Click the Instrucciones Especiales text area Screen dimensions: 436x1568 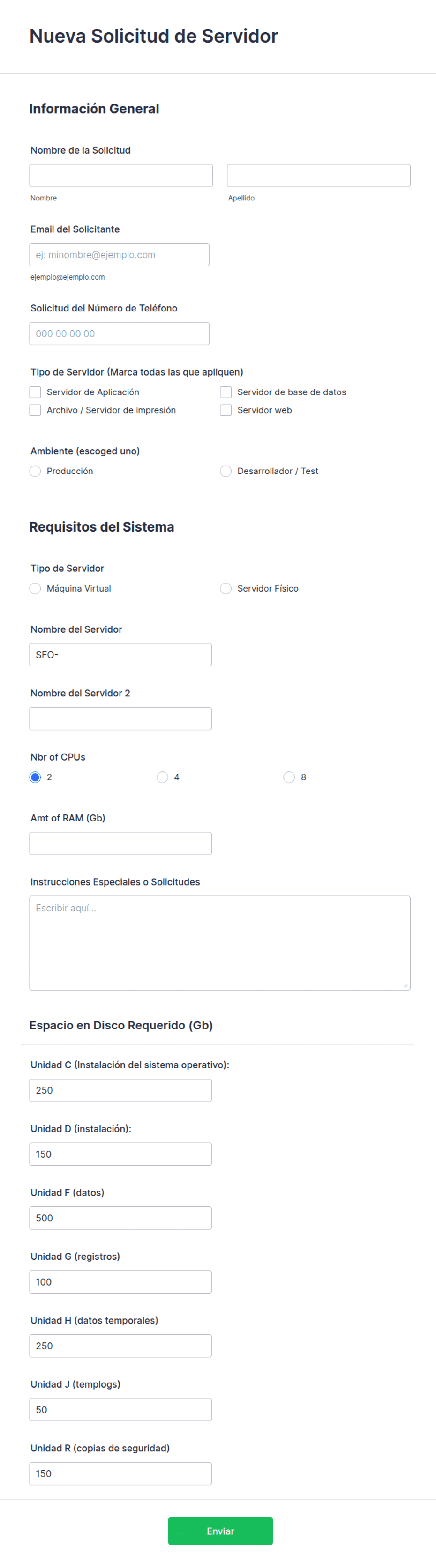pos(220,943)
